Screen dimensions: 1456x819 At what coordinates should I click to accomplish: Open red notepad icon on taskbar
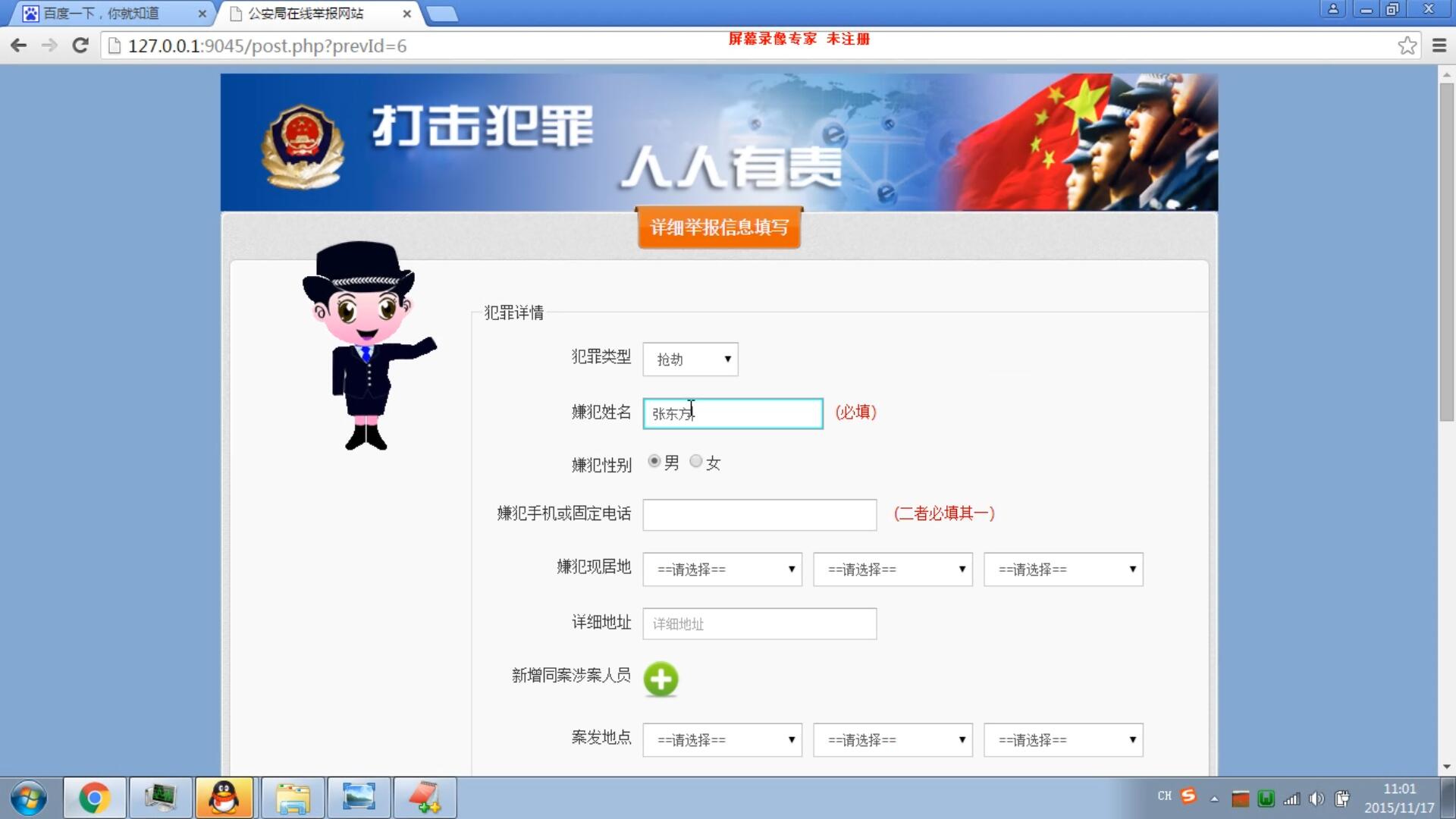(425, 798)
